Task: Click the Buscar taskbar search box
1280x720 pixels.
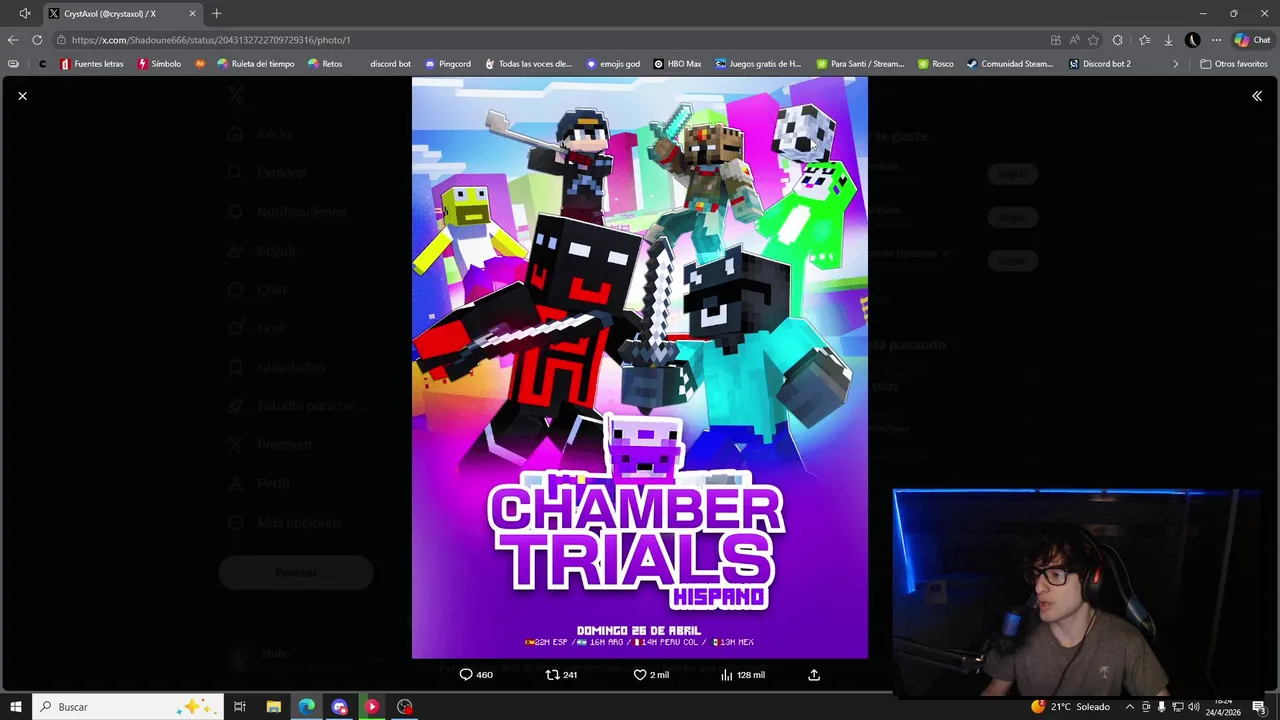Action: [x=127, y=707]
